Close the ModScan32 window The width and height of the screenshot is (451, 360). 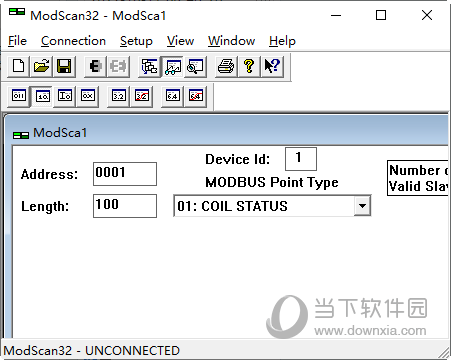click(x=427, y=15)
